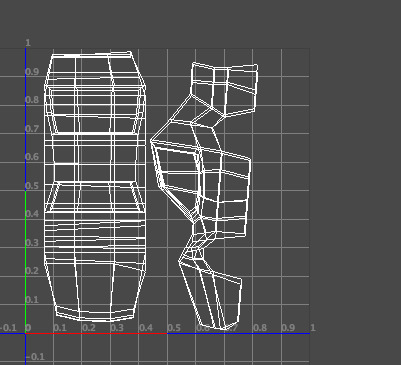Select the leftmost pointed vertex of the jagged shell
Screen dimensions: 401x365
(x=151, y=140)
